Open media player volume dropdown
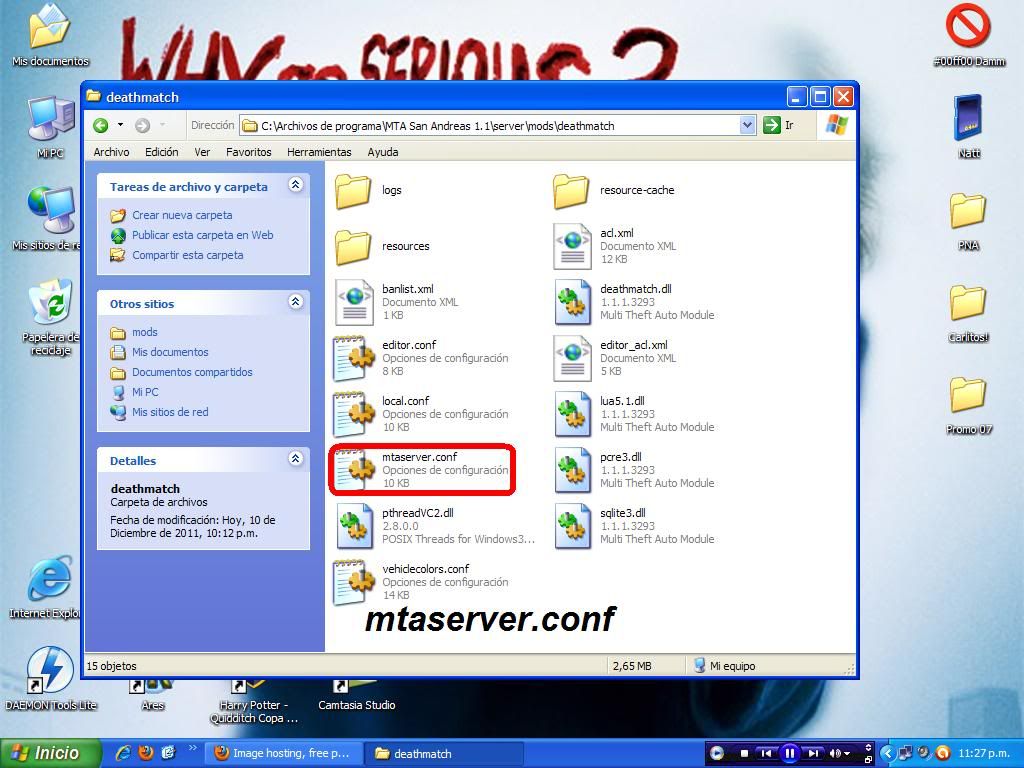Viewport: 1024px width, 768px height. click(x=848, y=754)
